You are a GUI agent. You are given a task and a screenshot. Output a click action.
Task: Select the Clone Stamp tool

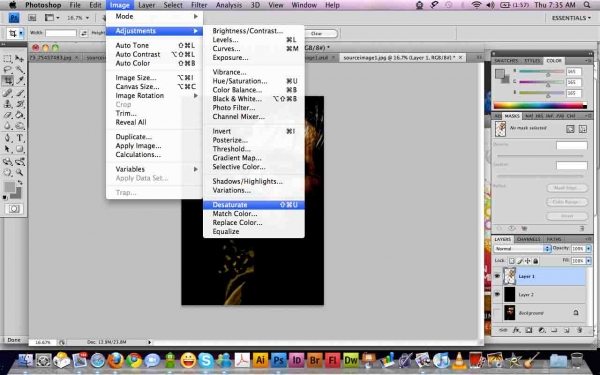pos(7,104)
